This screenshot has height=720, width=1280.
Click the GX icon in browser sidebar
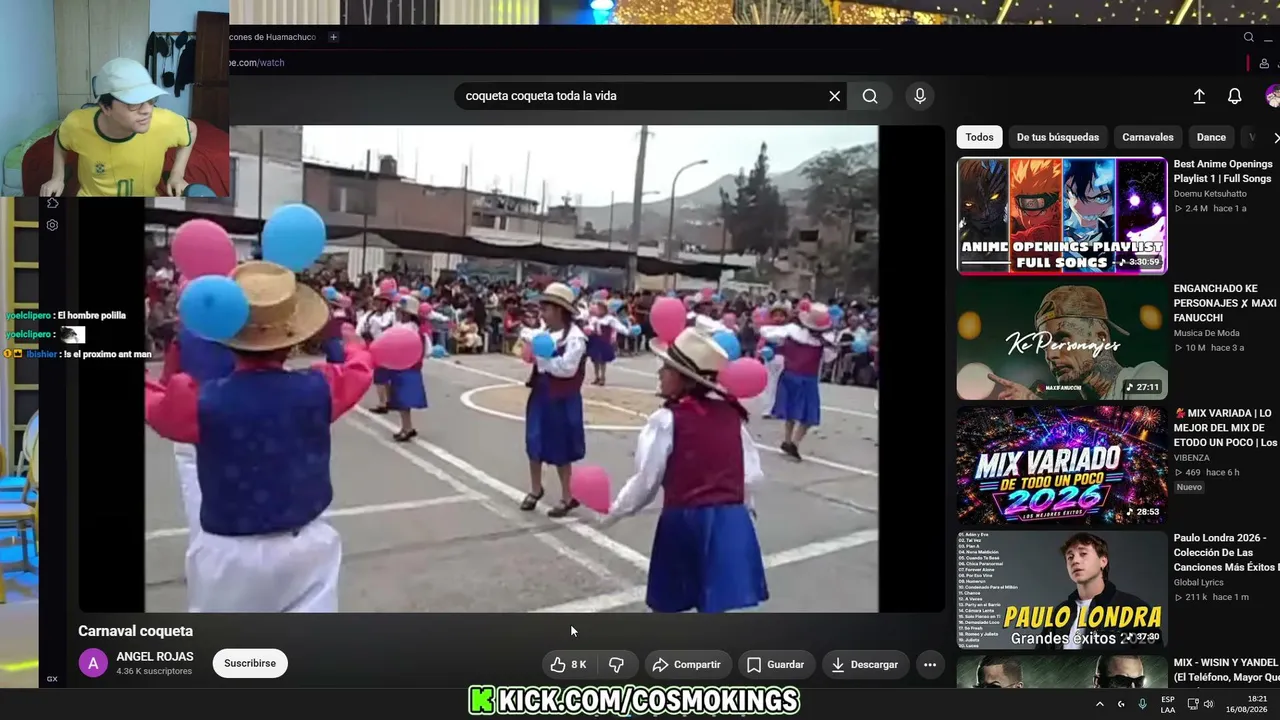52,679
